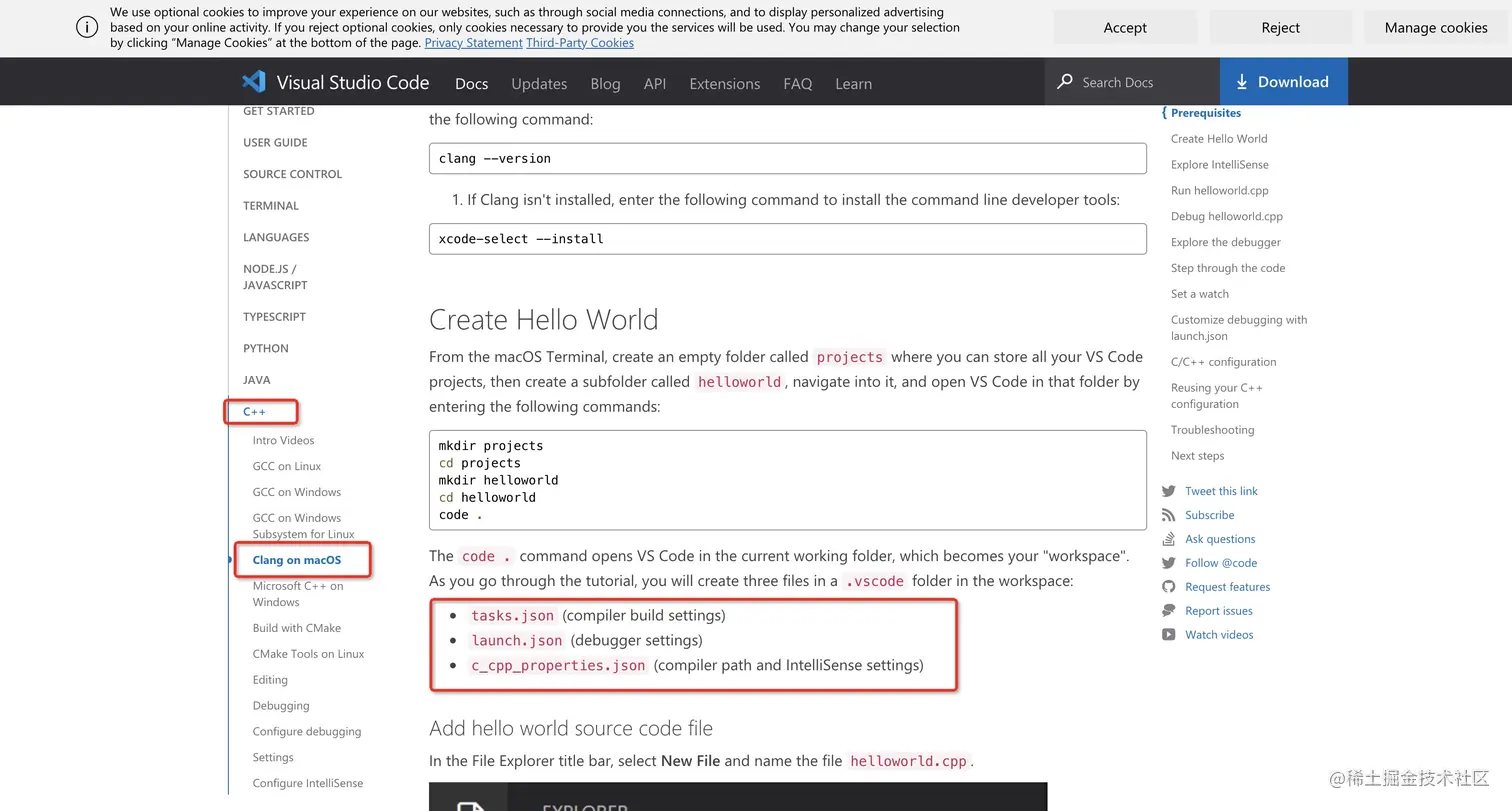Expand the TERMINAL sidebar section

[271, 206]
